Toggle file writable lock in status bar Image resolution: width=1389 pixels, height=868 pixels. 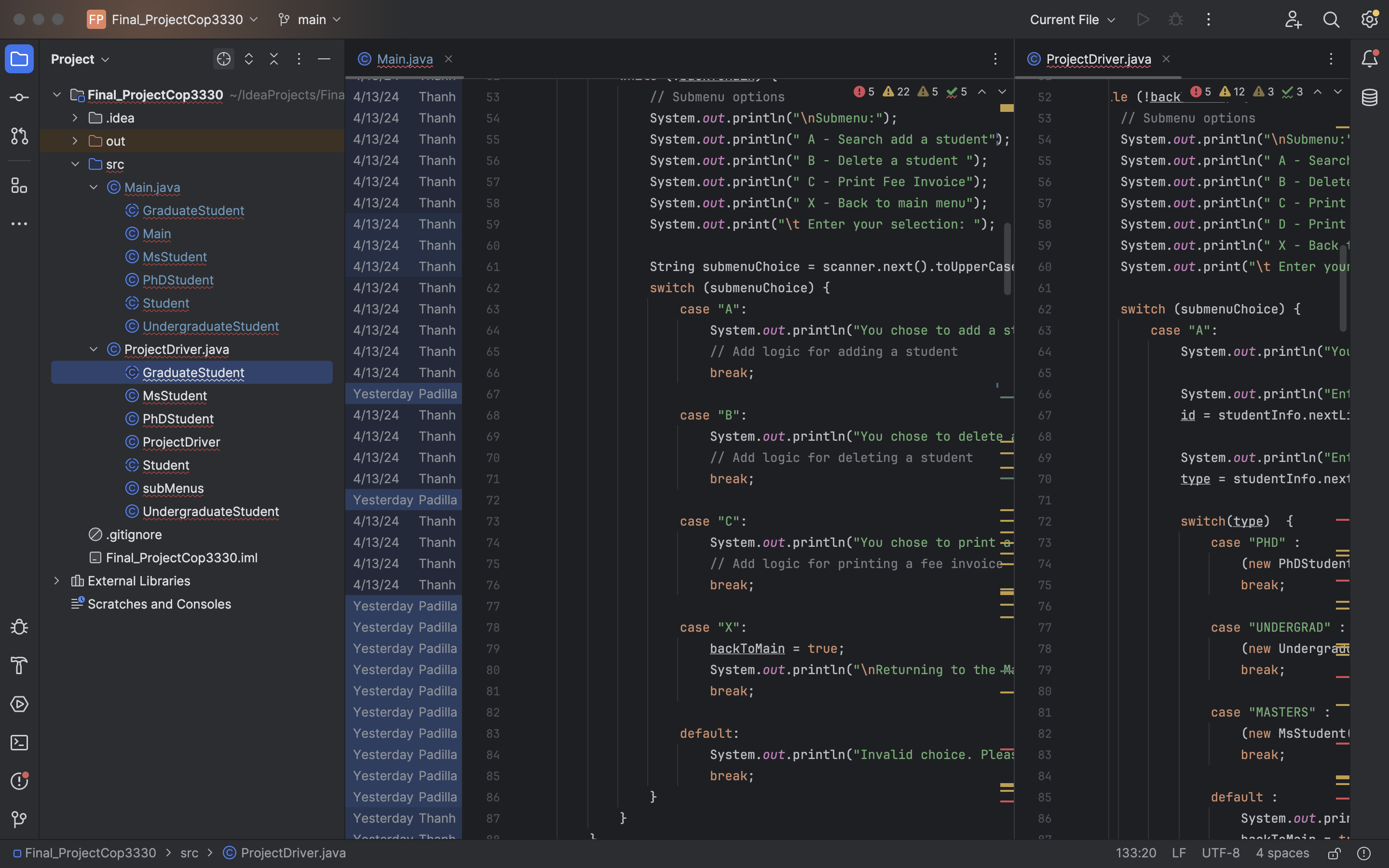pyautogui.click(x=1335, y=853)
